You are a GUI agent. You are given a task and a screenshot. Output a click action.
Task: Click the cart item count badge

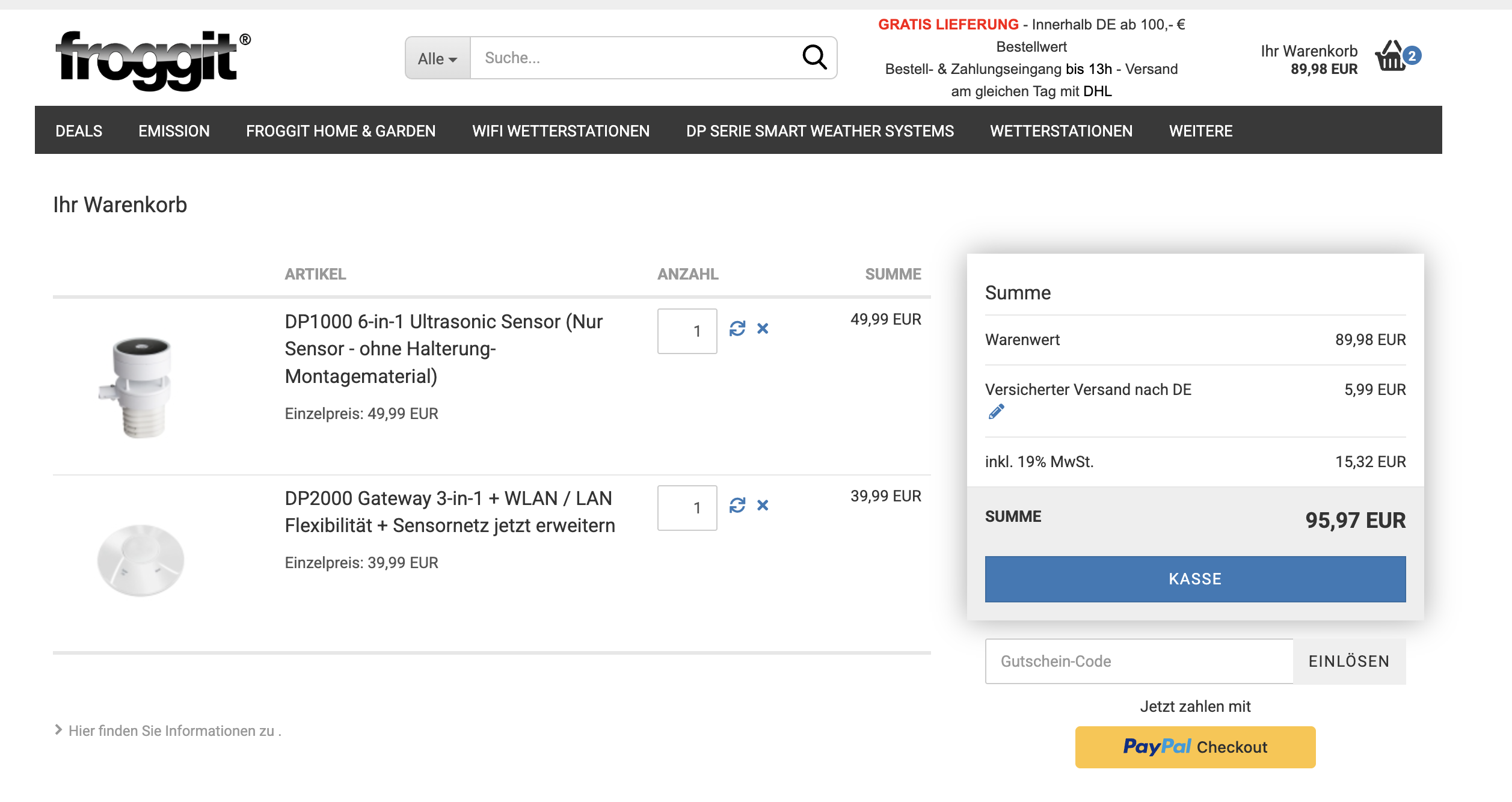coord(1412,56)
